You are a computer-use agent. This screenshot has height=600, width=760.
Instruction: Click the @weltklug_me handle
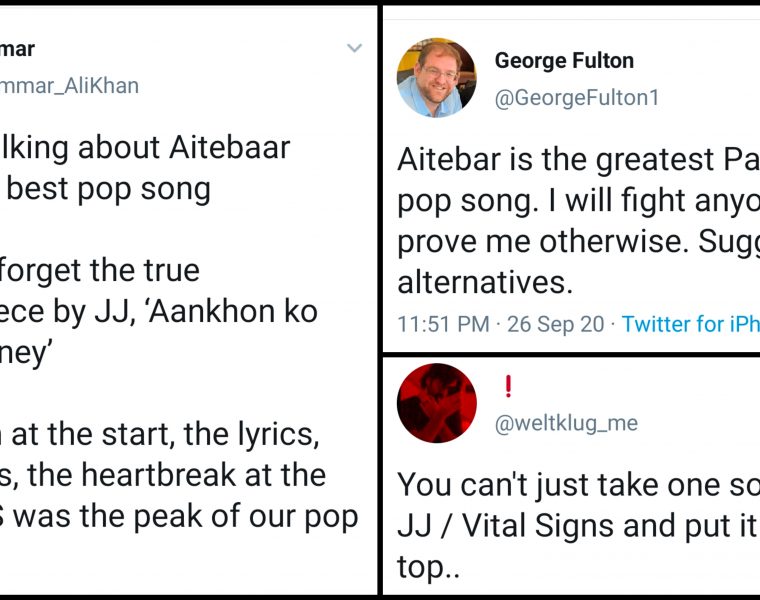[566, 423]
